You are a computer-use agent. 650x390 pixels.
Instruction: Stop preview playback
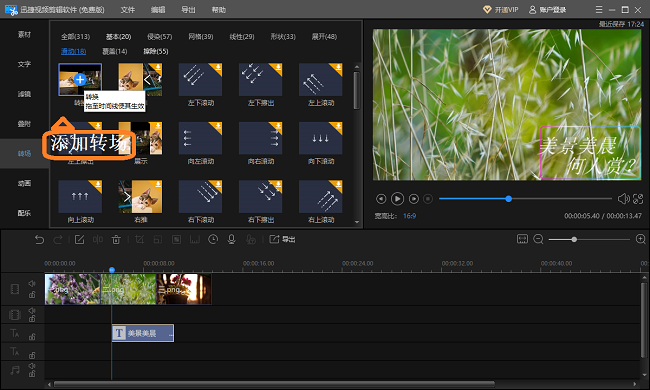(428, 199)
